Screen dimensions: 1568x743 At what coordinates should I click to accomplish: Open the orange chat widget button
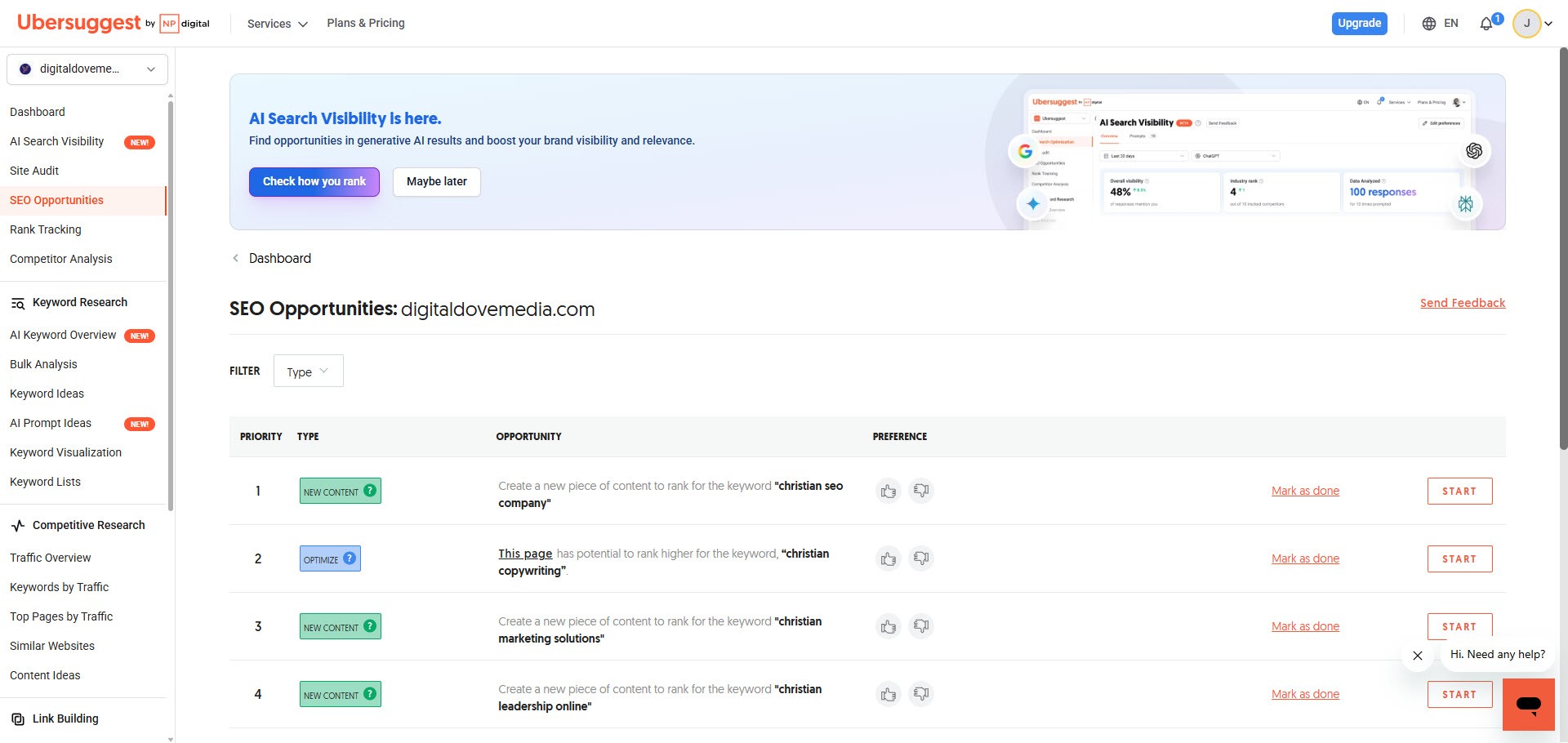(1528, 704)
